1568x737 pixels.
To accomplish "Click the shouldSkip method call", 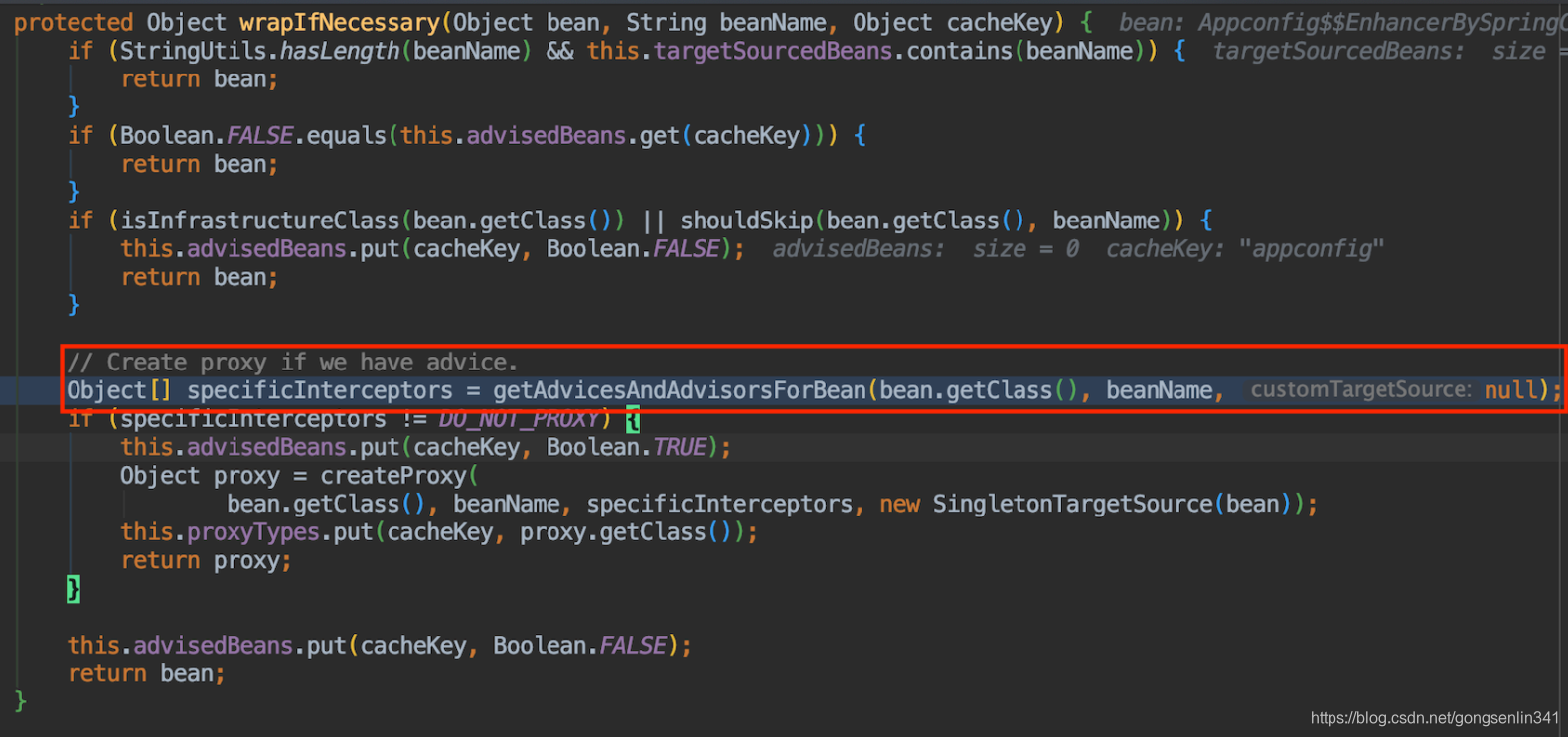I will pyautogui.click(x=746, y=221).
